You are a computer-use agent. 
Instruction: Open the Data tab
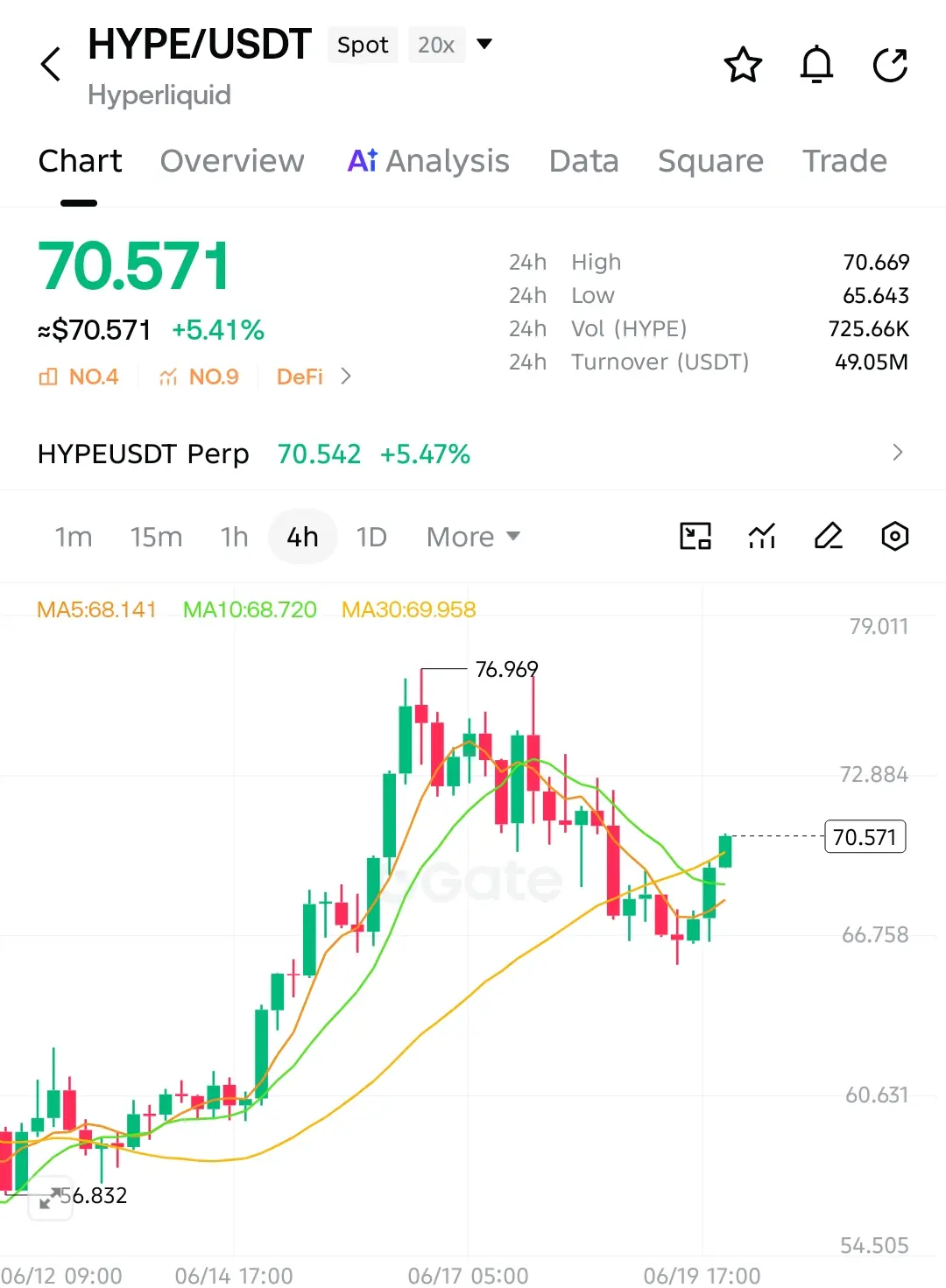tap(584, 161)
